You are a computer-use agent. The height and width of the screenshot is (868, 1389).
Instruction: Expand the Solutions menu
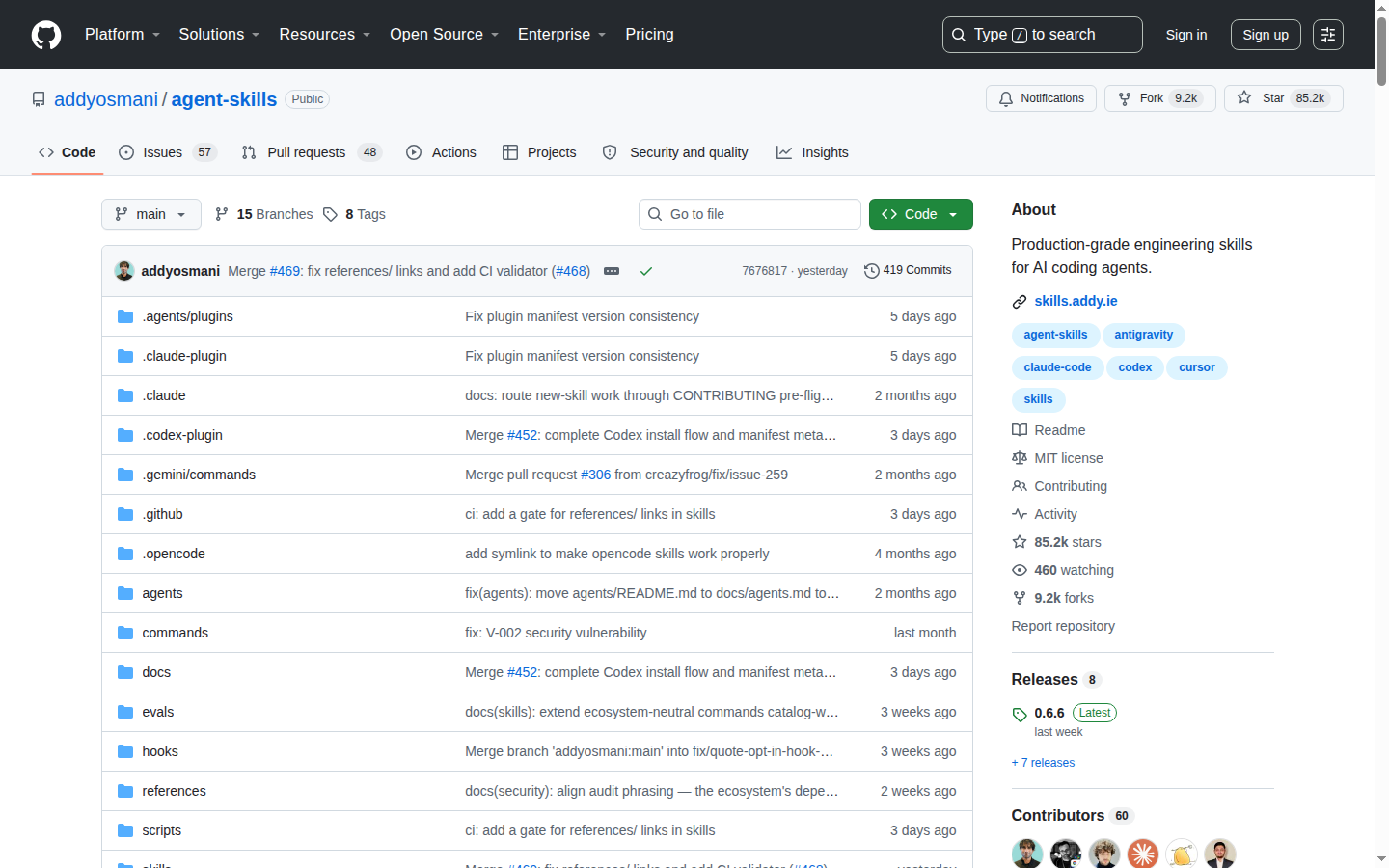219,35
